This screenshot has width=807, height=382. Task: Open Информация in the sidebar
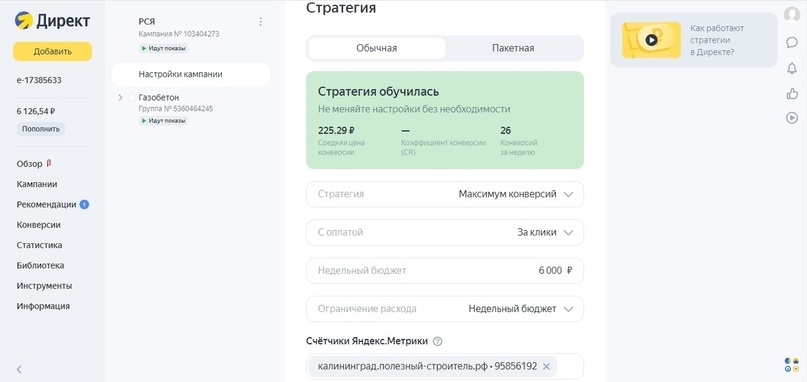(x=43, y=306)
